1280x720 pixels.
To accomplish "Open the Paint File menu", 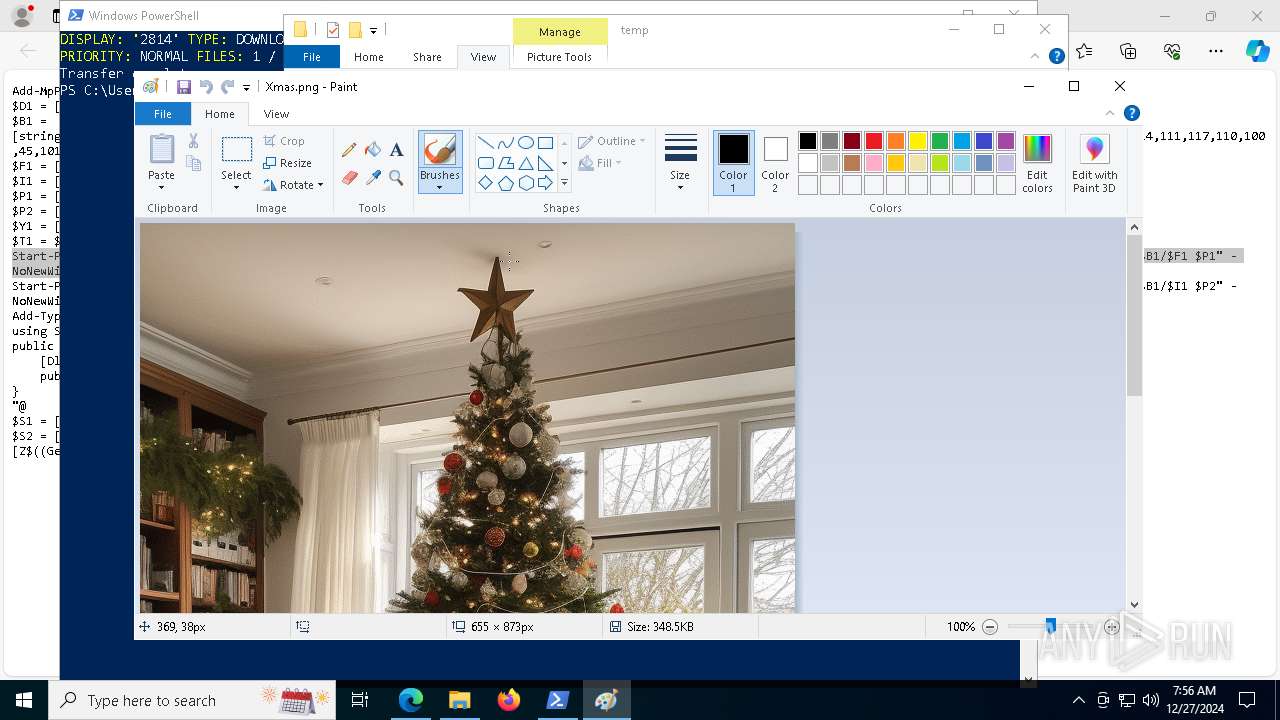I will [162, 114].
